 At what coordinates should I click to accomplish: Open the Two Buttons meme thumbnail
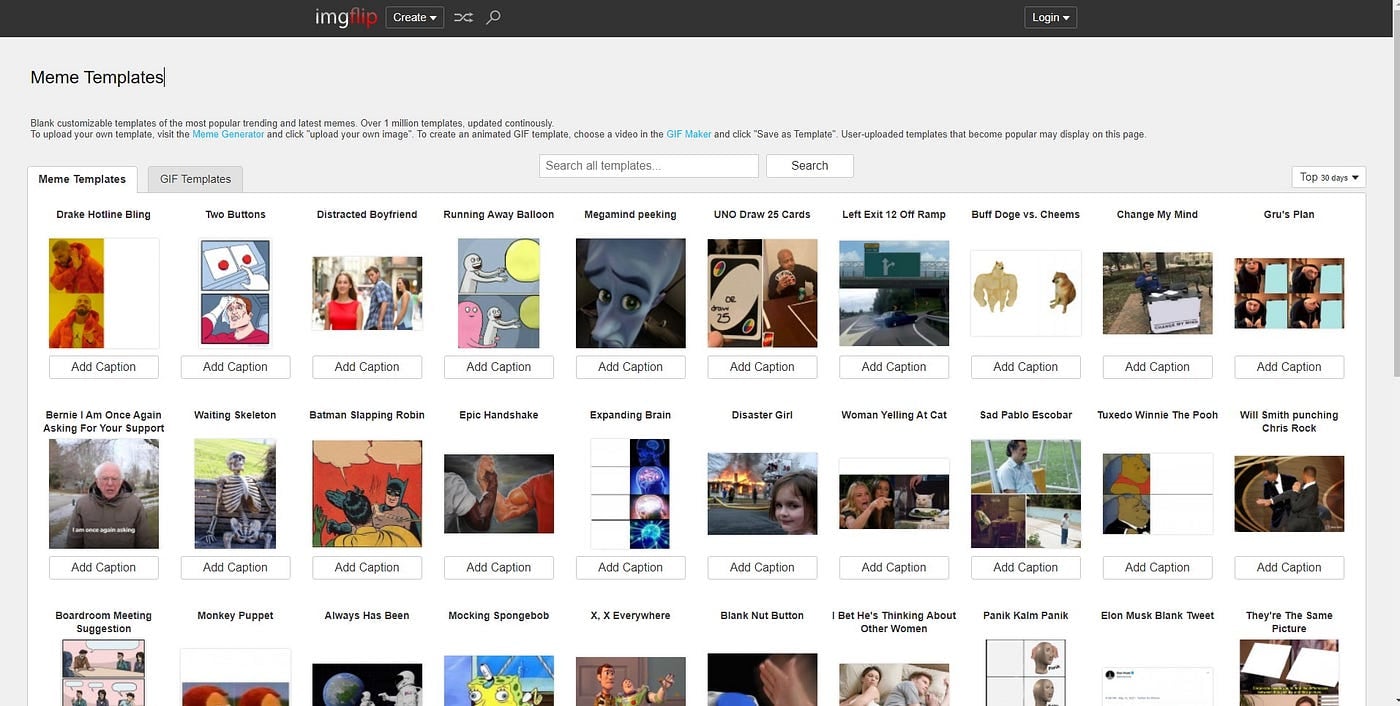(x=235, y=292)
